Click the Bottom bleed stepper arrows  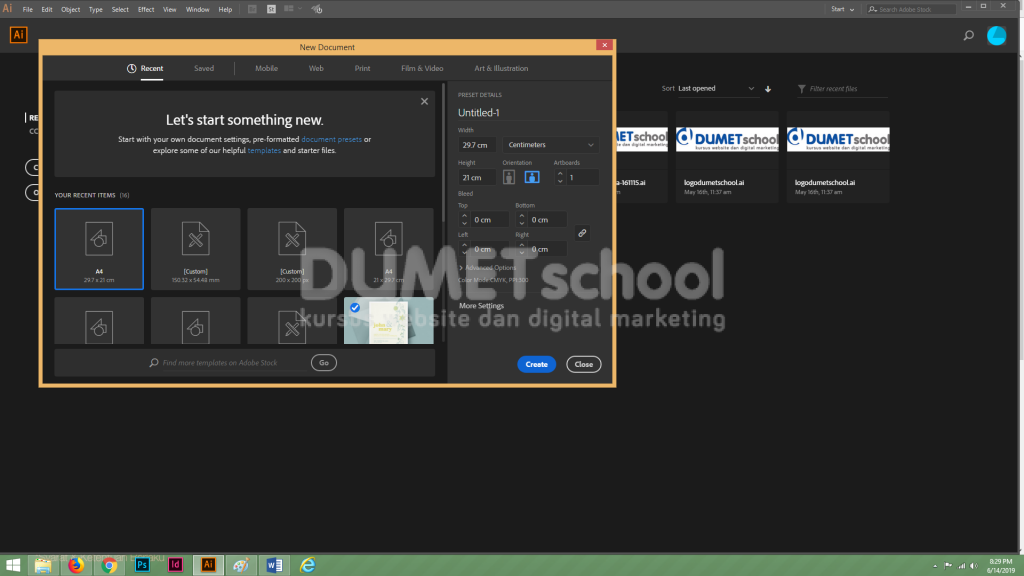(521, 219)
